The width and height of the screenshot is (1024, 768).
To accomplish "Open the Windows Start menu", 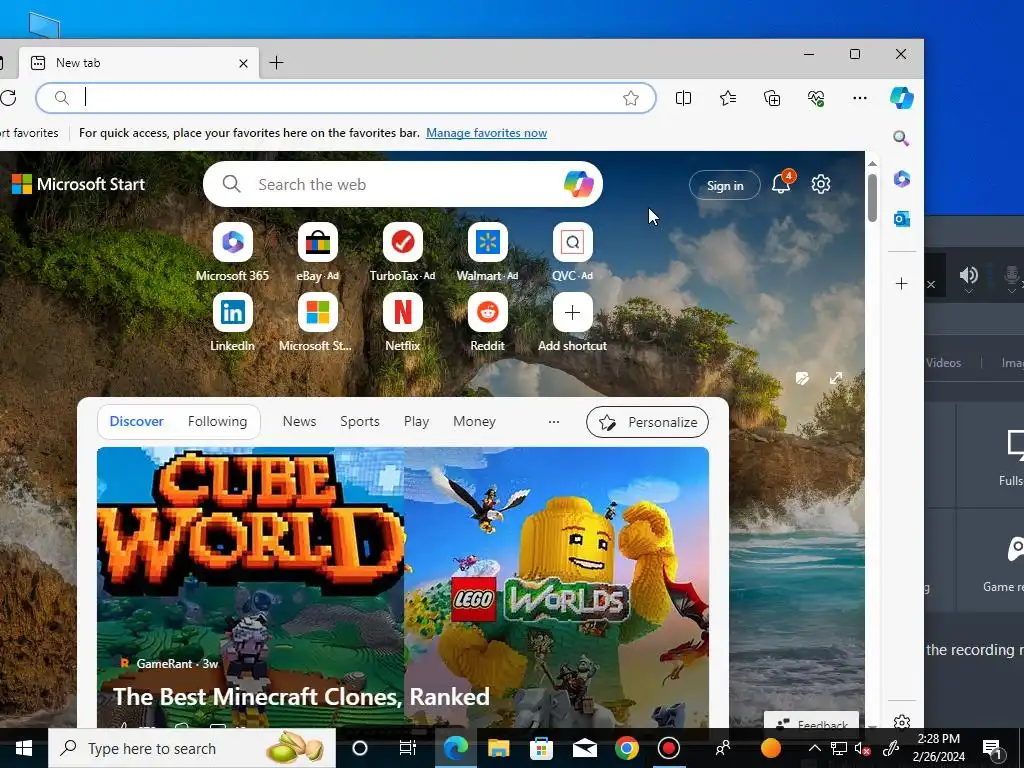I will point(24,748).
